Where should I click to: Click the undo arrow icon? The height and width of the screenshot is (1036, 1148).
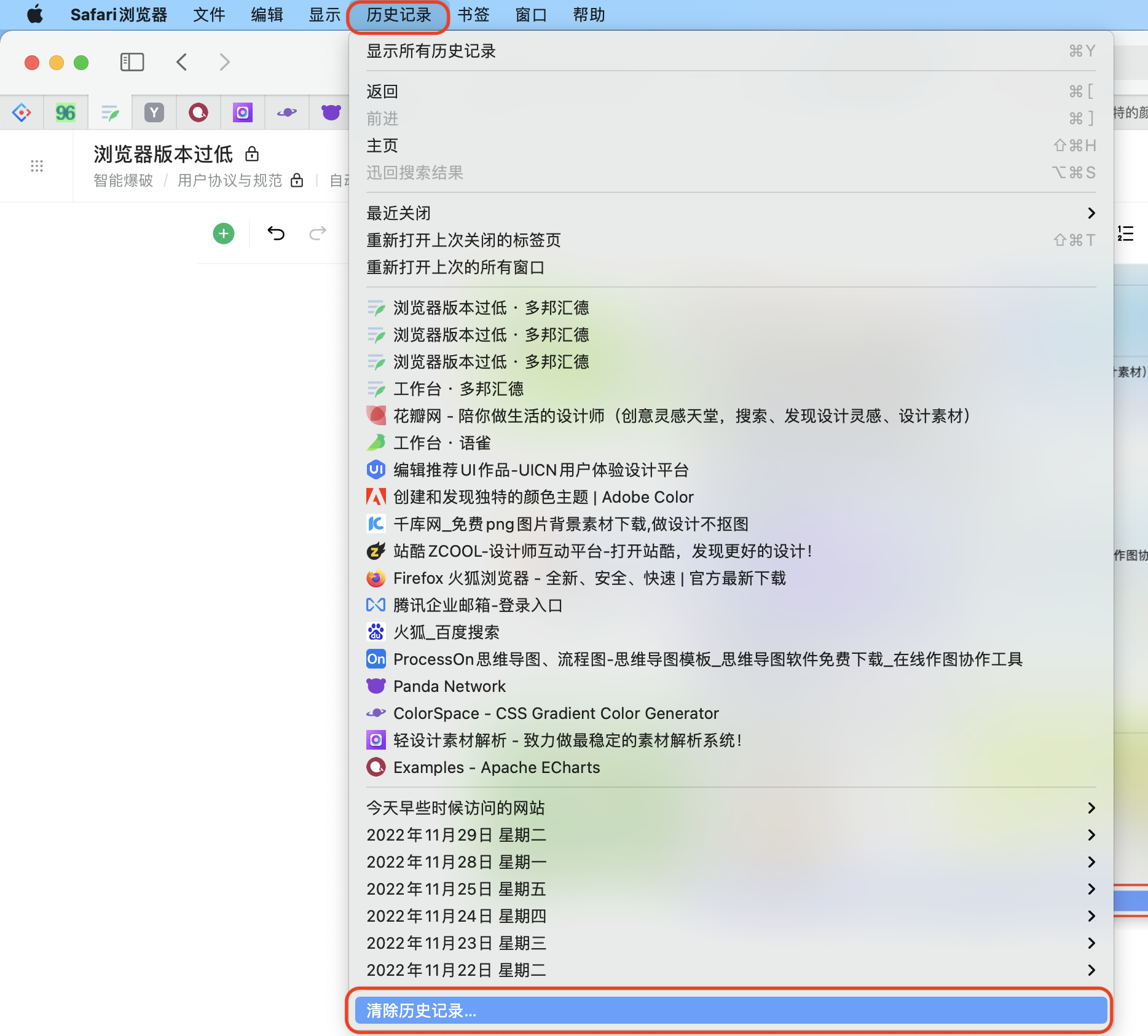(276, 233)
